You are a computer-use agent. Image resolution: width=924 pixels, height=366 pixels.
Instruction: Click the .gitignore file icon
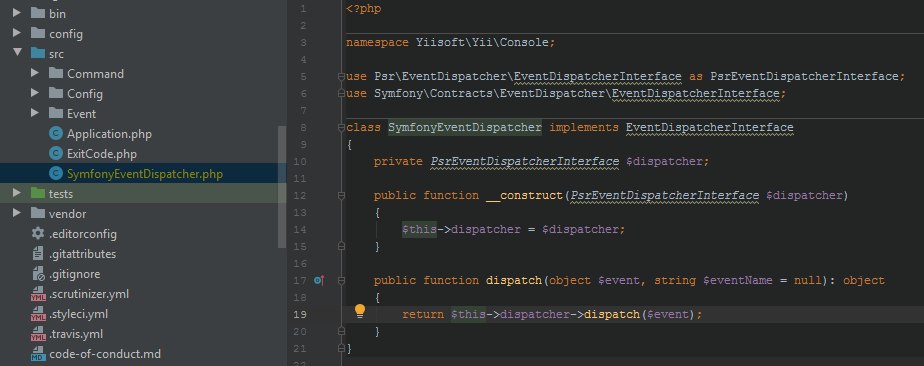click(38, 274)
